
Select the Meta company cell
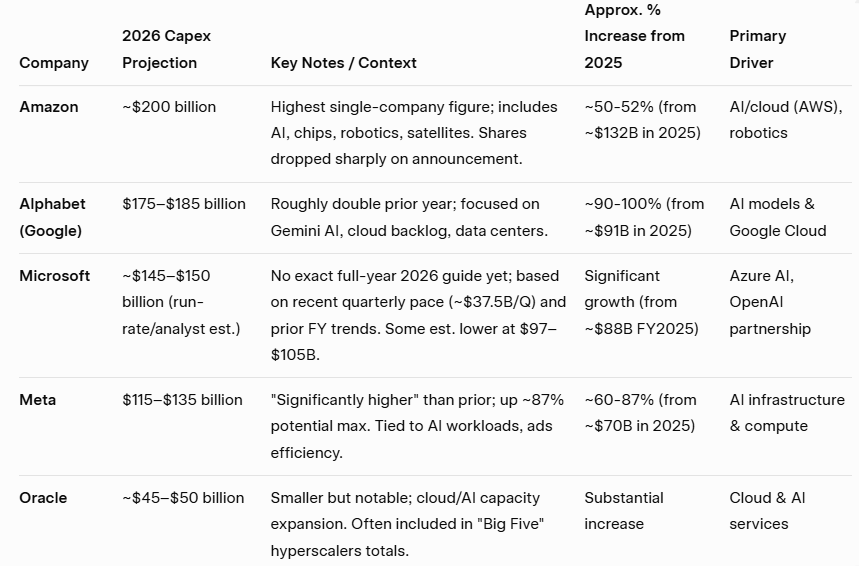tap(38, 400)
